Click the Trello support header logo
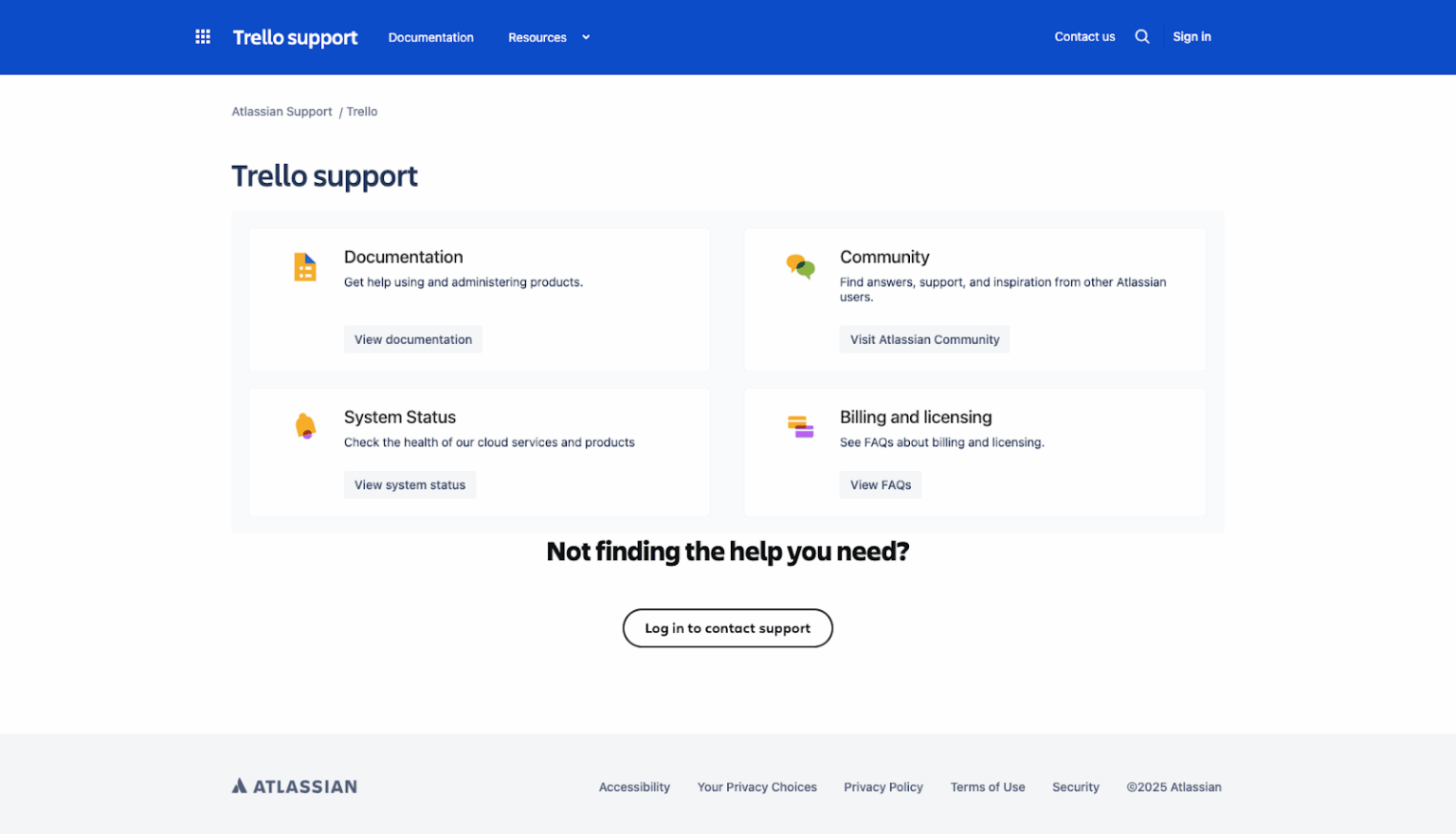Viewport: 1456px width, 834px height. [295, 37]
